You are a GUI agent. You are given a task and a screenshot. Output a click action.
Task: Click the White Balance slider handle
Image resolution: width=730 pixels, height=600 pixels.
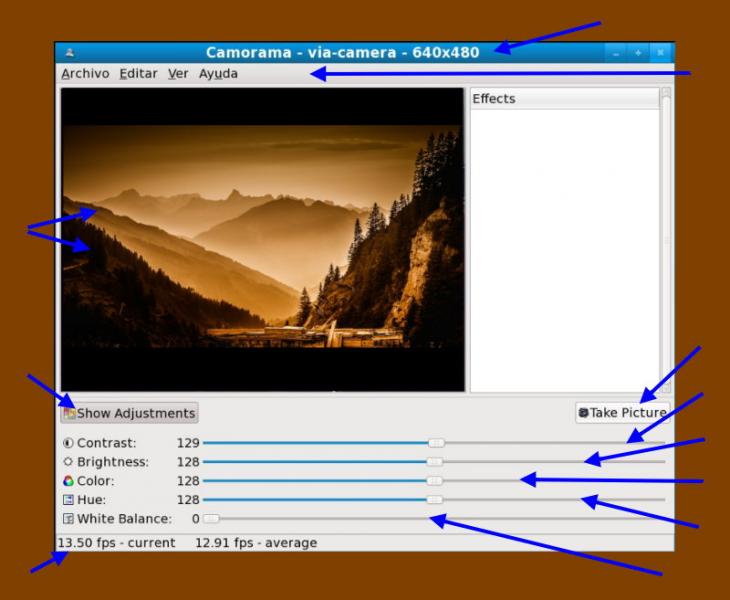(211, 519)
